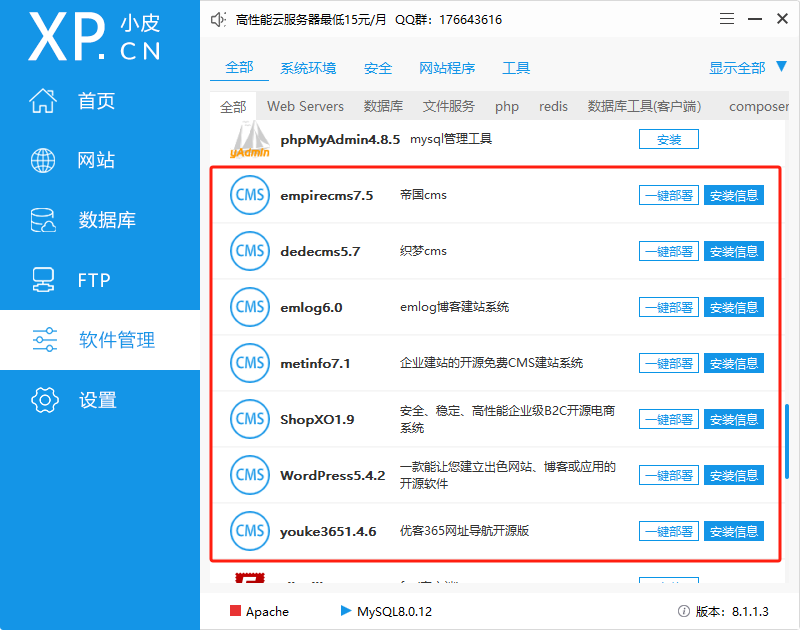Expand the 显示全部 dropdown arrow

(782, 66)
